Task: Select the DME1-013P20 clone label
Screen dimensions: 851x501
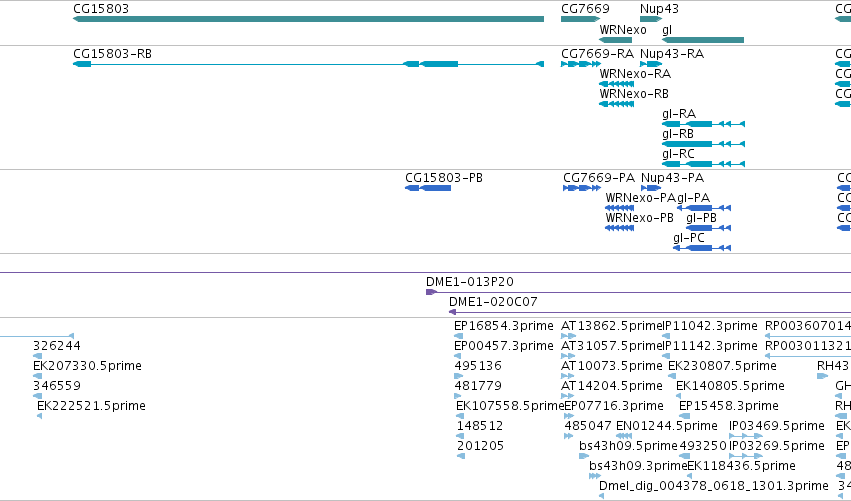Action: pyautogui.click(x=469, y=282)
